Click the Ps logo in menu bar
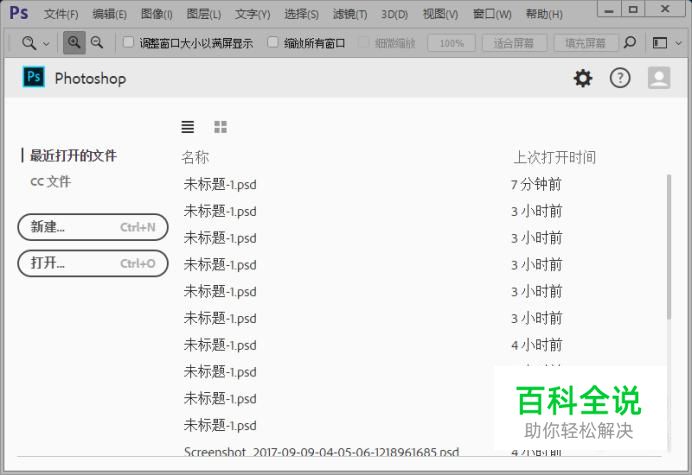The width and height of the screenshot is (692, 475). point(19,12)
